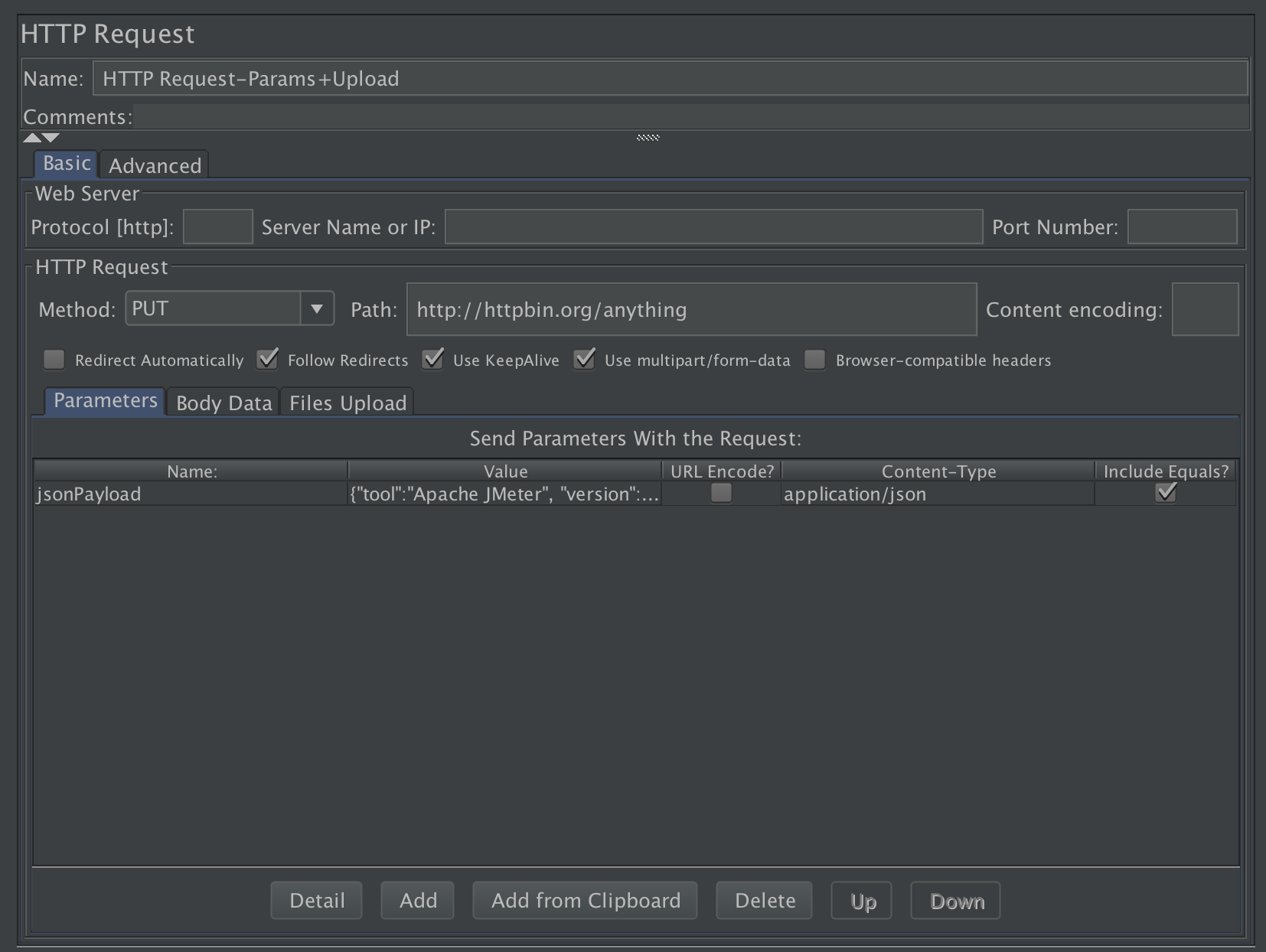The width and height of the screenshot is (1266, 952).
Task: Open the Body Data tab
Action: tap(224, 403)
